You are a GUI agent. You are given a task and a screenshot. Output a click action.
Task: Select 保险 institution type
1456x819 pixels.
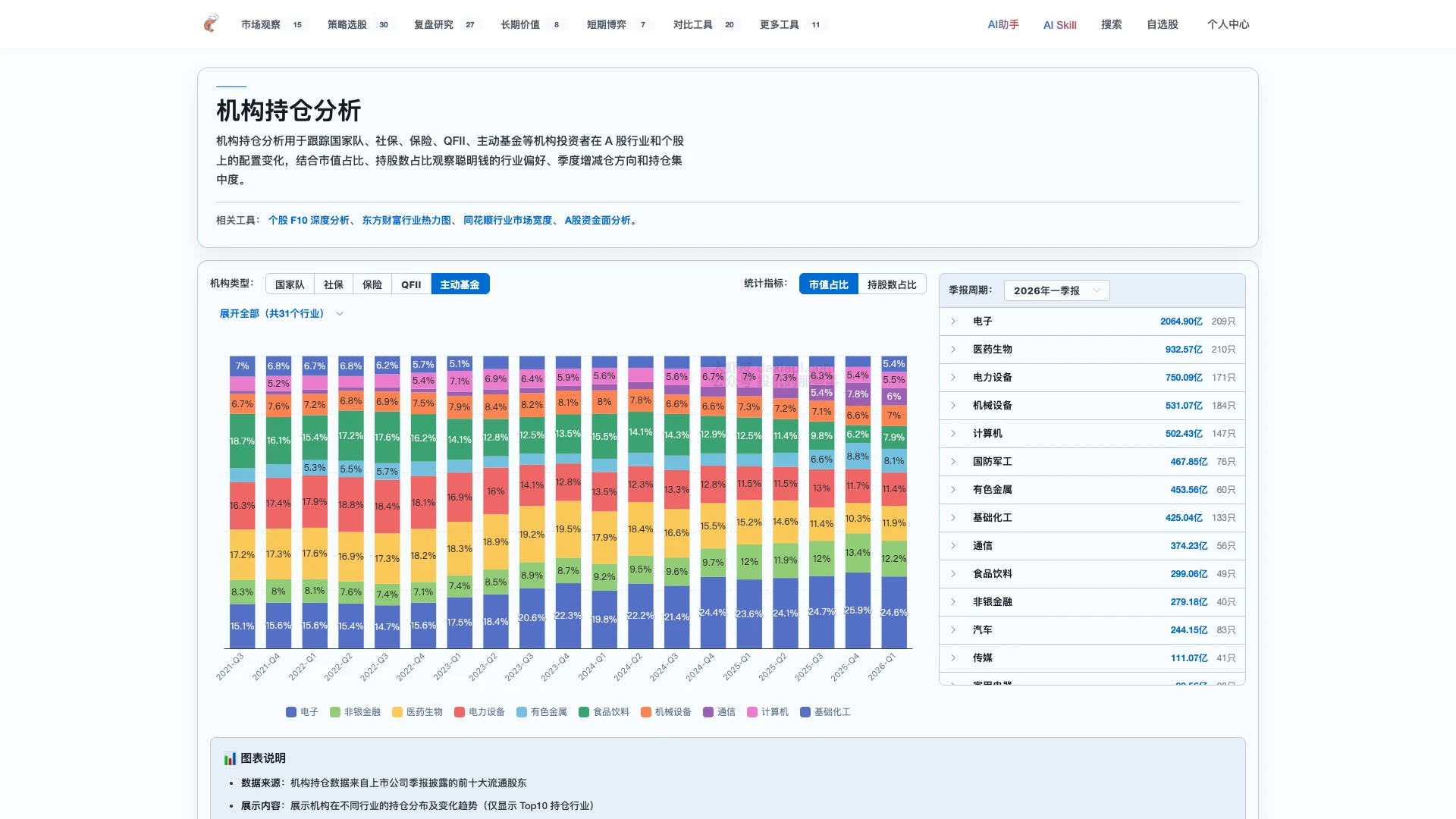[372, 284]
